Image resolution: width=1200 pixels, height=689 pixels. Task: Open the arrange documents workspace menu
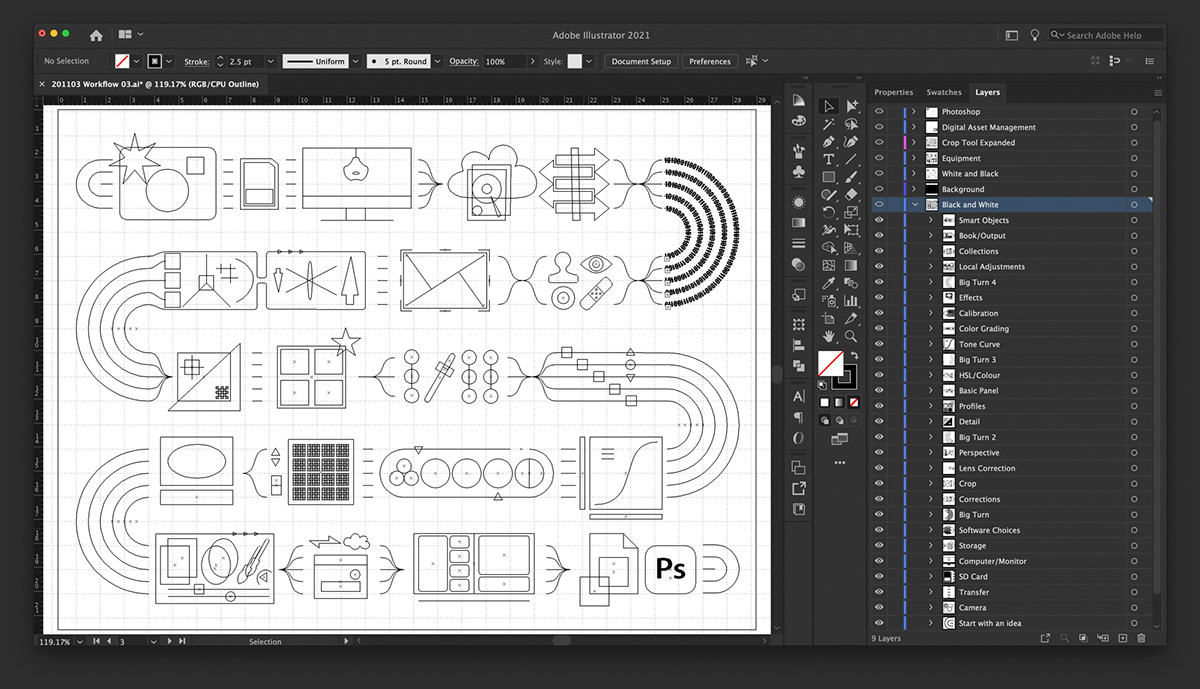(130, 35)
